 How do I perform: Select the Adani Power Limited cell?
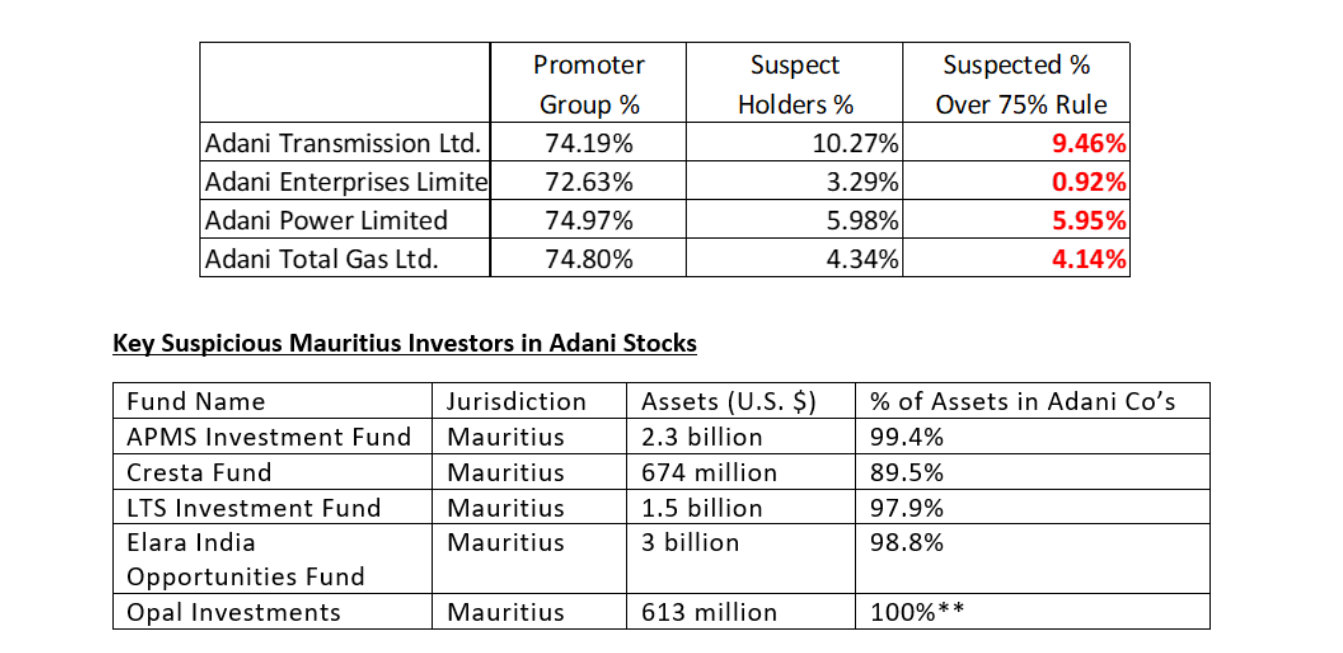[326, 220]
